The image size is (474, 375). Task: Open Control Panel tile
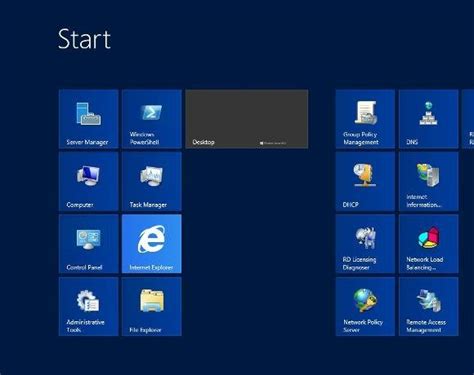pyautogui.click(x=88, y=244)
